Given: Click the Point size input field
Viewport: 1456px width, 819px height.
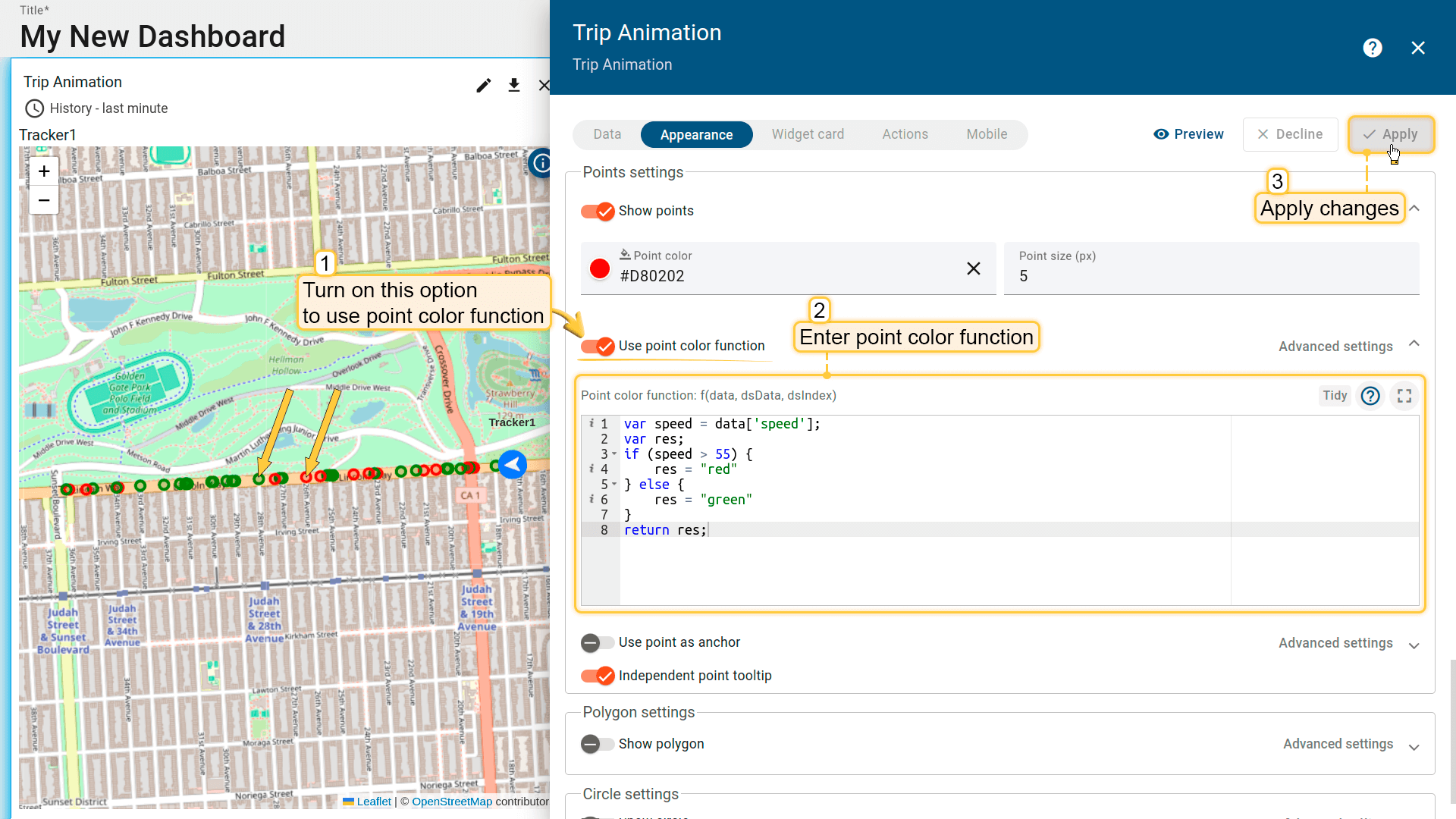Looking at the screenshot, I should [x=1211, y=268].
